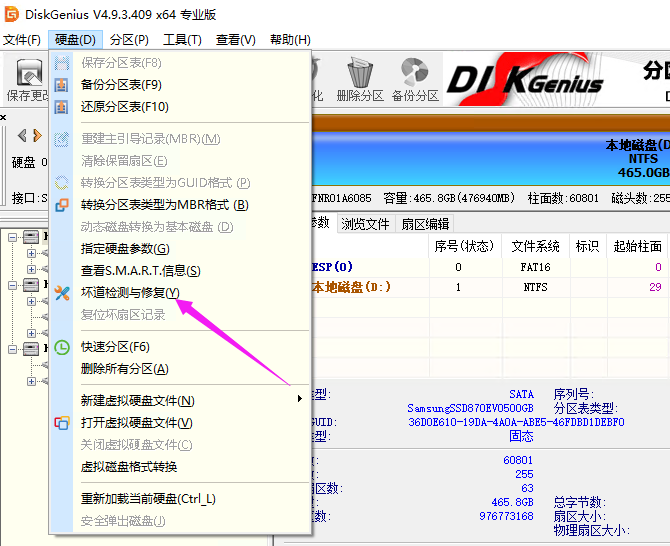Click the restore partition table icon
The width and height of the screenshot is (670, 546).
tap(62, 106)
